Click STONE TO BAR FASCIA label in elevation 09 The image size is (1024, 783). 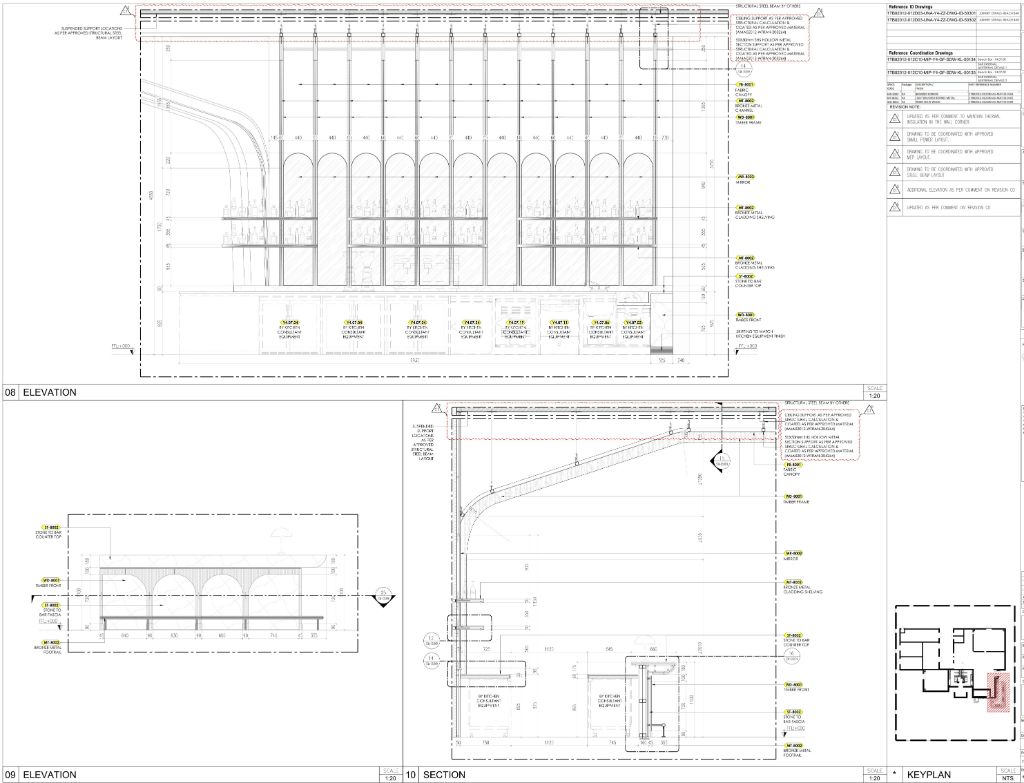click(52, 612)
